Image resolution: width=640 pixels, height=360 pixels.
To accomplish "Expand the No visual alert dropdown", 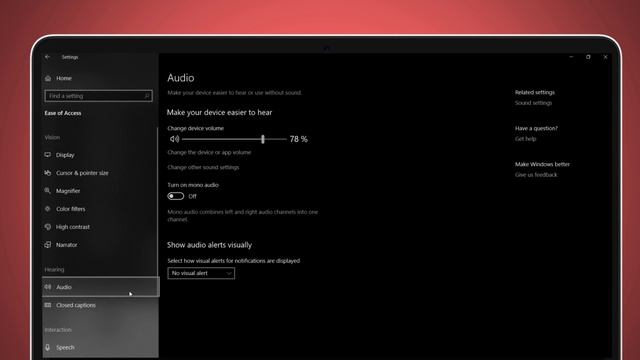I will click(x=201, y=273).
